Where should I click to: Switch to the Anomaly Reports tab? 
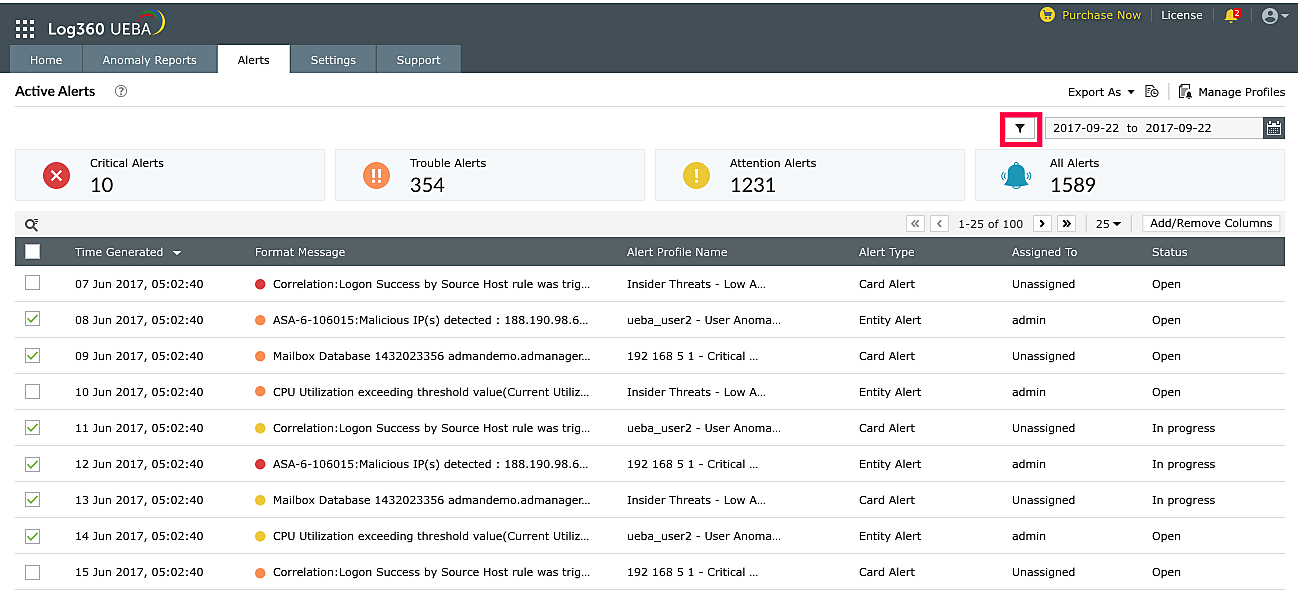149,59
